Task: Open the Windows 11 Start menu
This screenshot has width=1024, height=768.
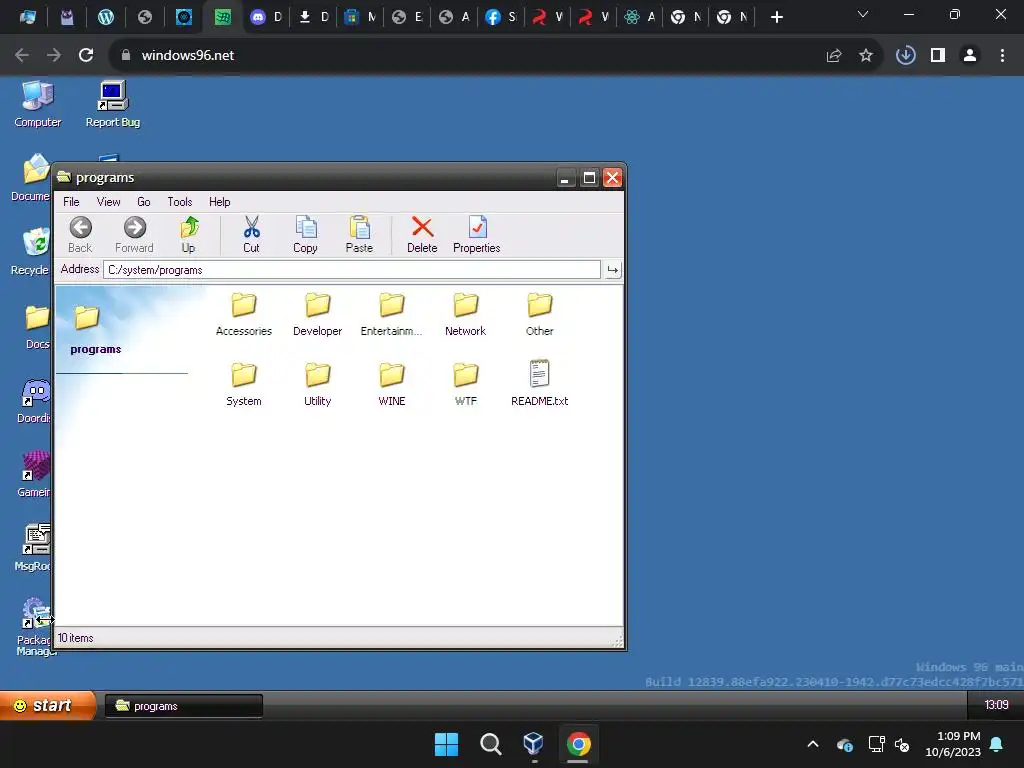Action: click(x=447, y=744)
